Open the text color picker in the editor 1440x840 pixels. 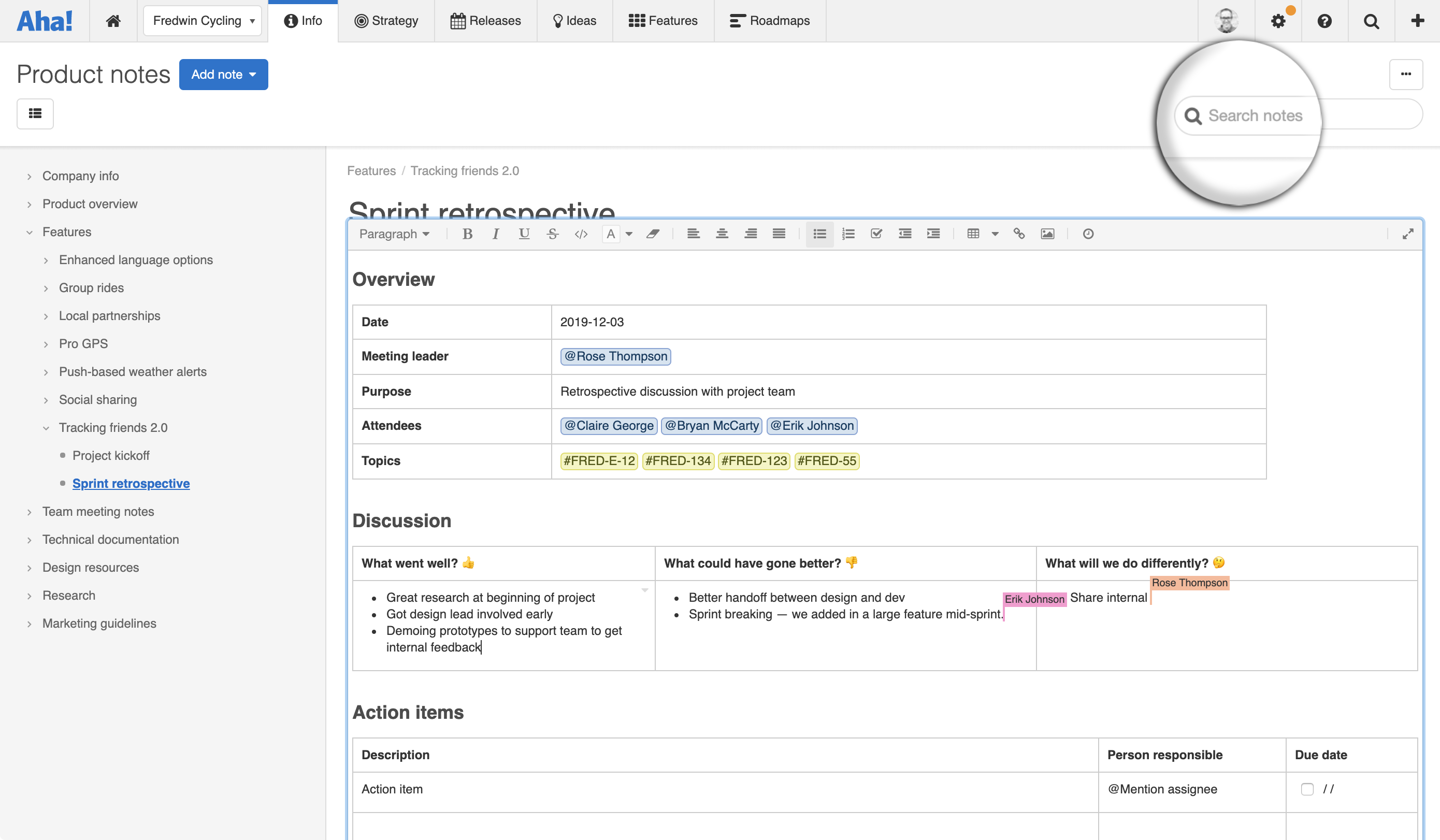(612, 234)
